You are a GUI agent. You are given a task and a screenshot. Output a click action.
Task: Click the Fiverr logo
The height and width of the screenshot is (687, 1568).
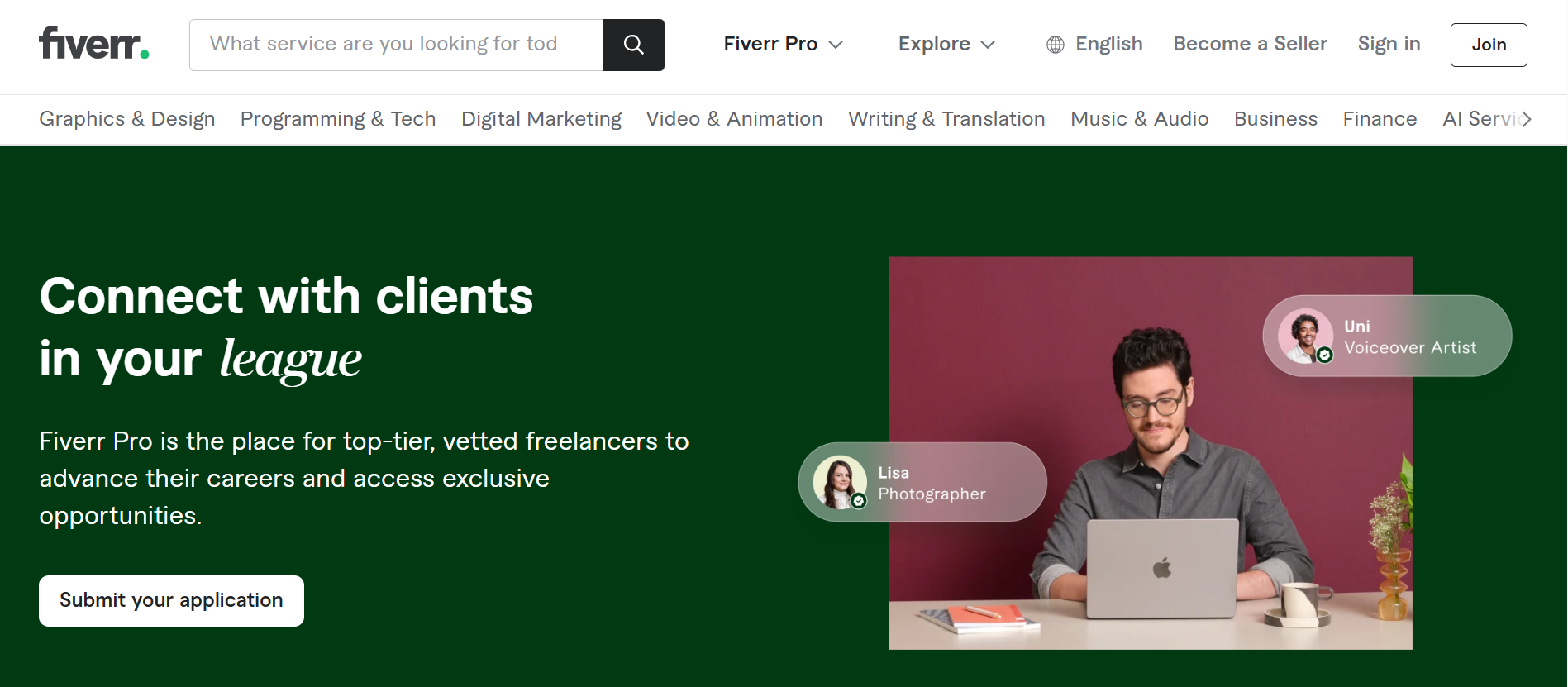pyautogui.click(x=94, y=44)
